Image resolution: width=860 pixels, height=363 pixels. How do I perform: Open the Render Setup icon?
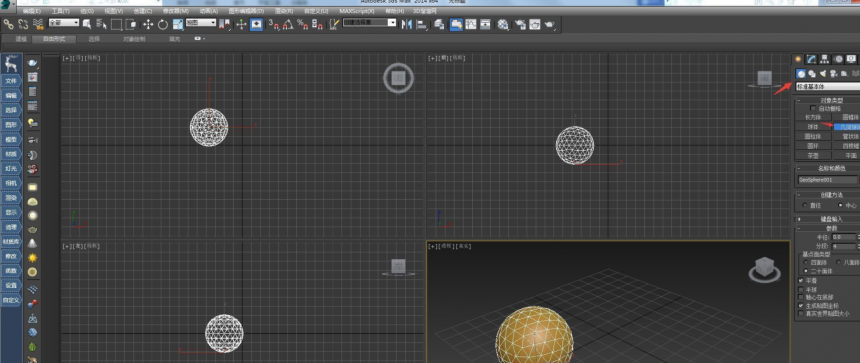pyautogui.click(x=520, y=24)
